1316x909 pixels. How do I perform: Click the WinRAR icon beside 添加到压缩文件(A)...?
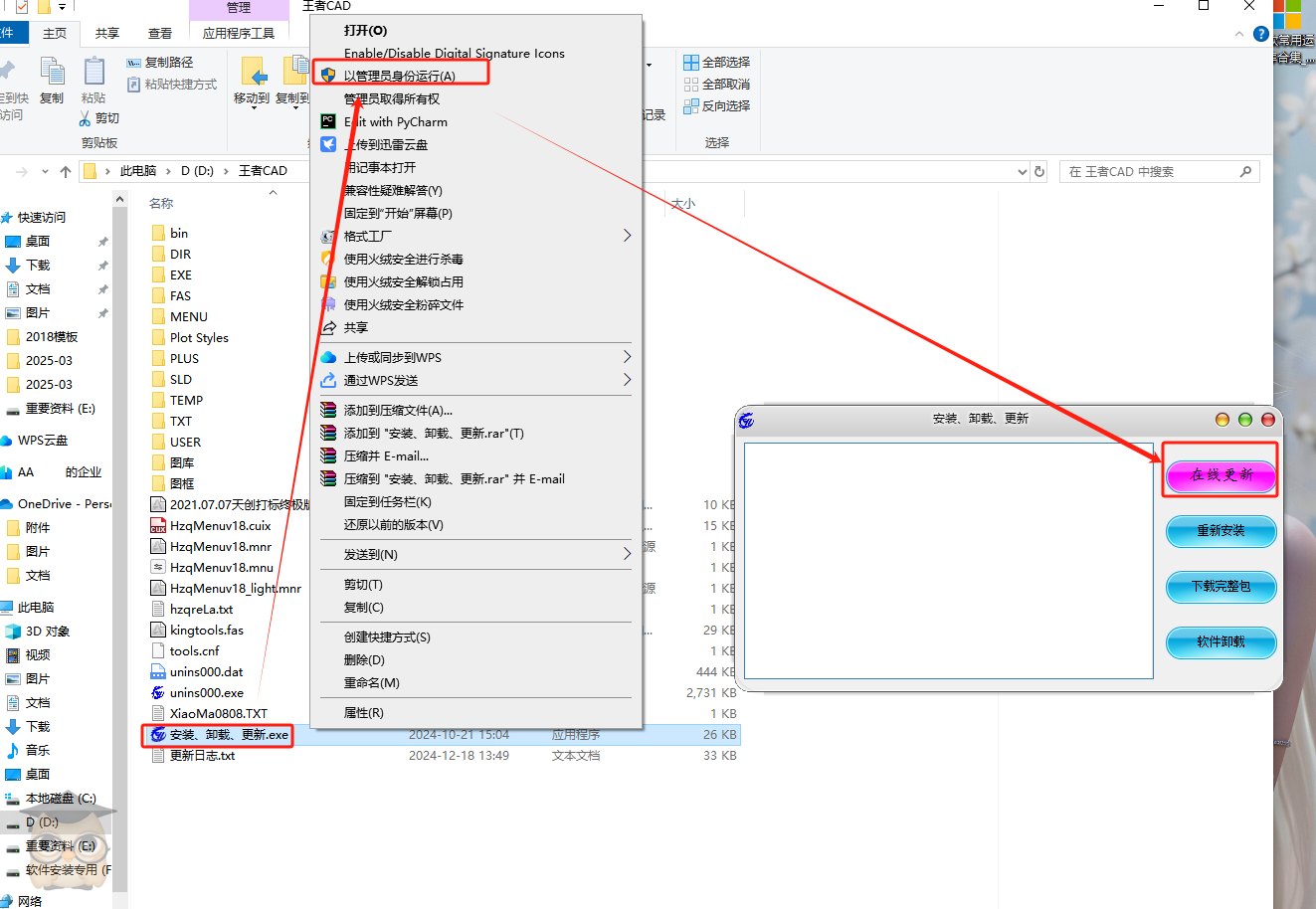point(328,410)
